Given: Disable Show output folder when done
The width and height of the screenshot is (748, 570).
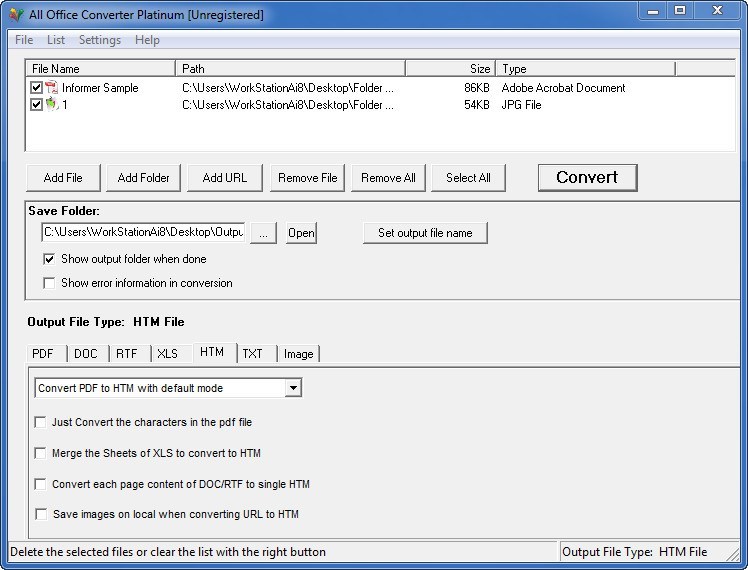Looking at the screenshot, I should coord(49,259).
